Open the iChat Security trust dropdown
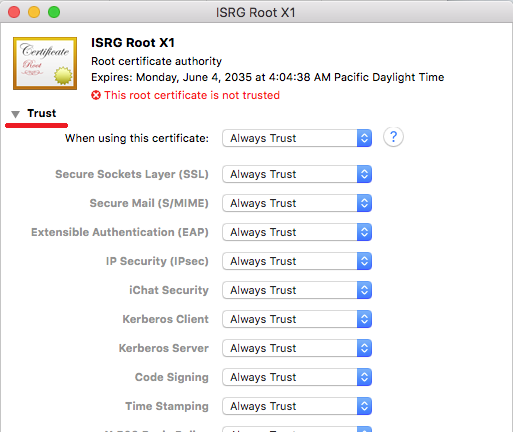This screenshot has width=513, height=432. pos(297,290)
